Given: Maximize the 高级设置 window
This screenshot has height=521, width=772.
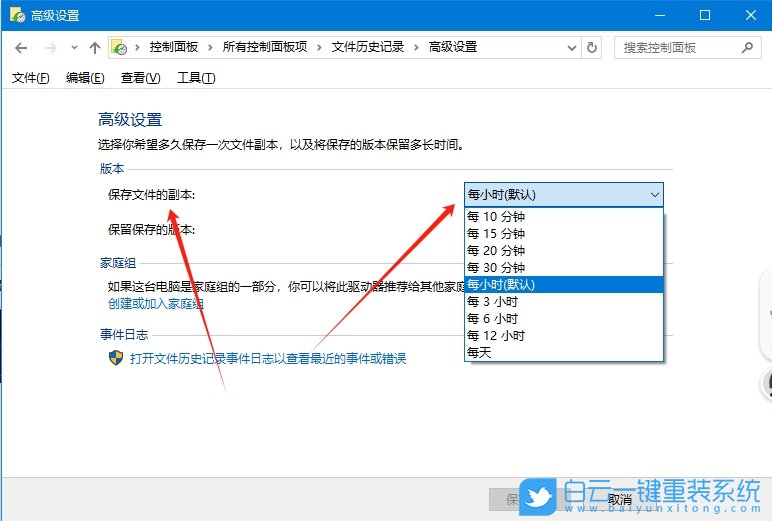Looking at the screenshot, I should (705, 15).
